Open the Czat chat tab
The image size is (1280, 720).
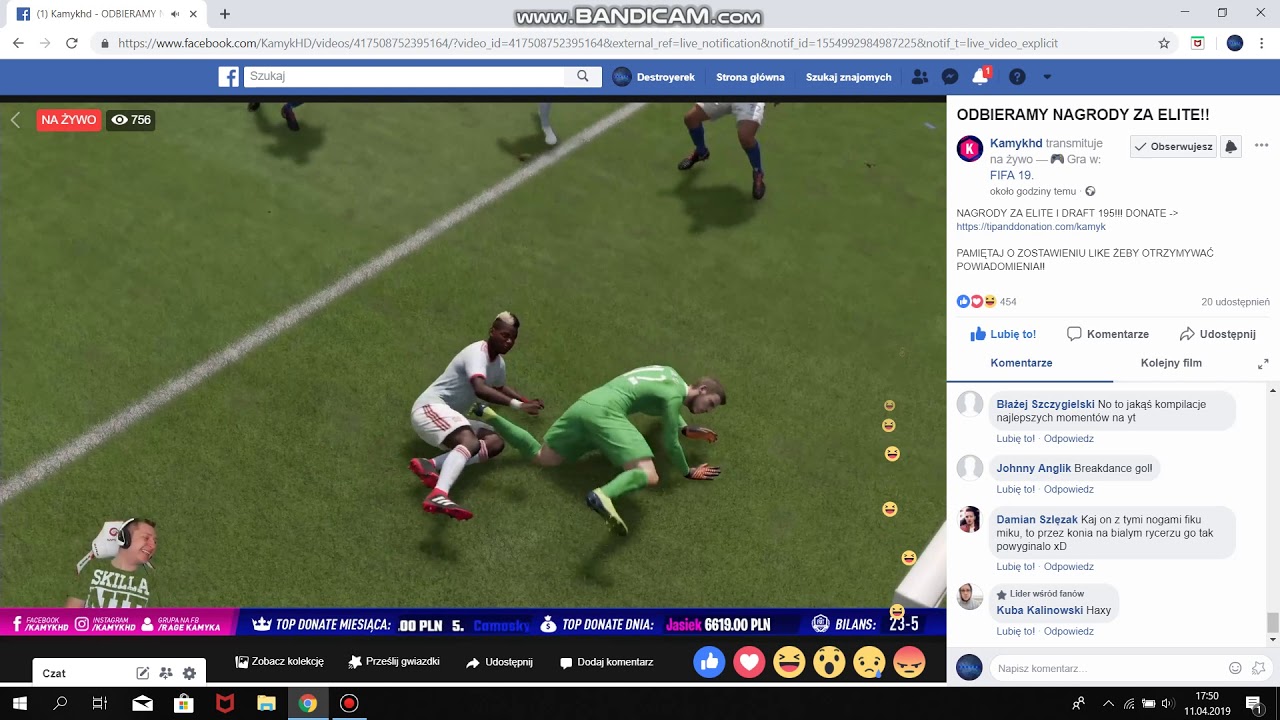[x=54, y=674]
